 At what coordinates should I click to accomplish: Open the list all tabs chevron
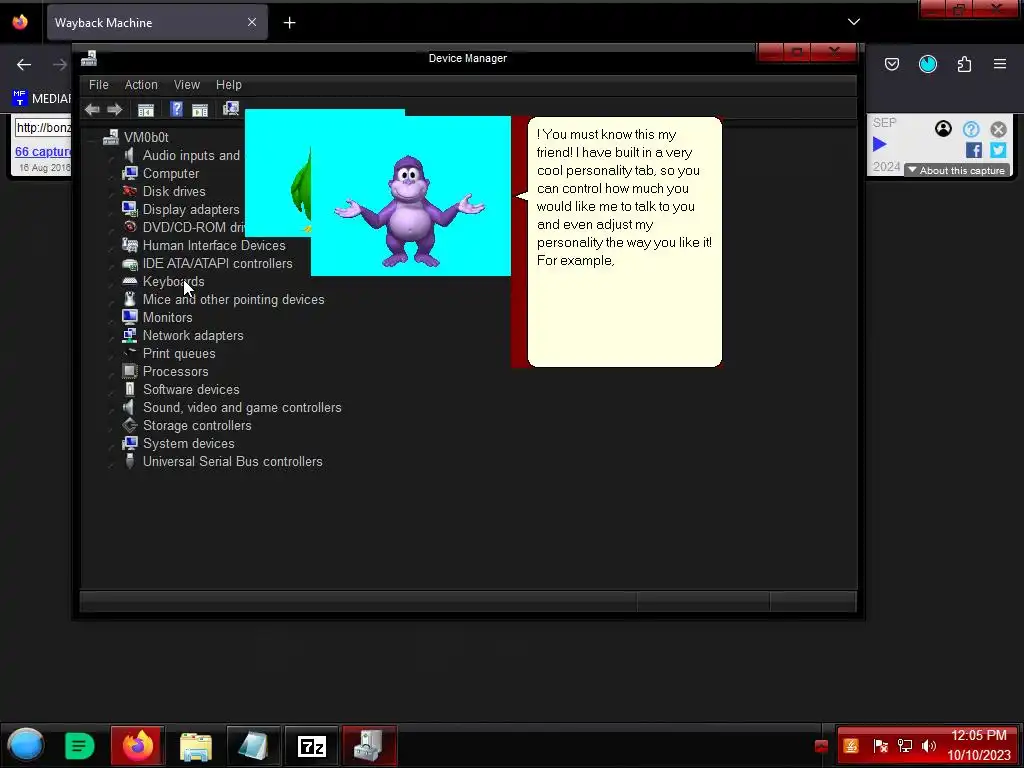(x=854, y=22)
